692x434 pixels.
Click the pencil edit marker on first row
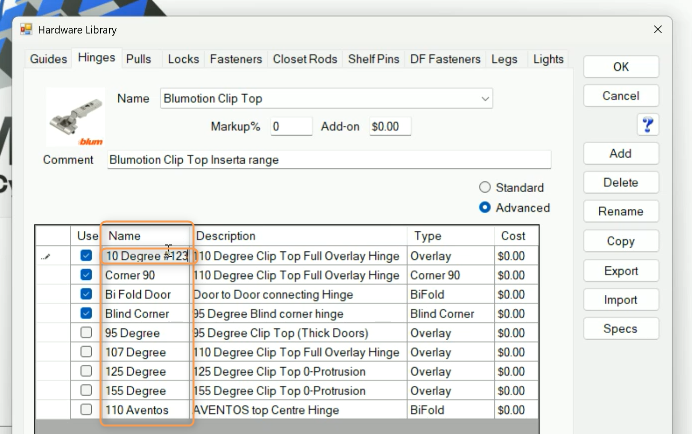pos(45,256)
